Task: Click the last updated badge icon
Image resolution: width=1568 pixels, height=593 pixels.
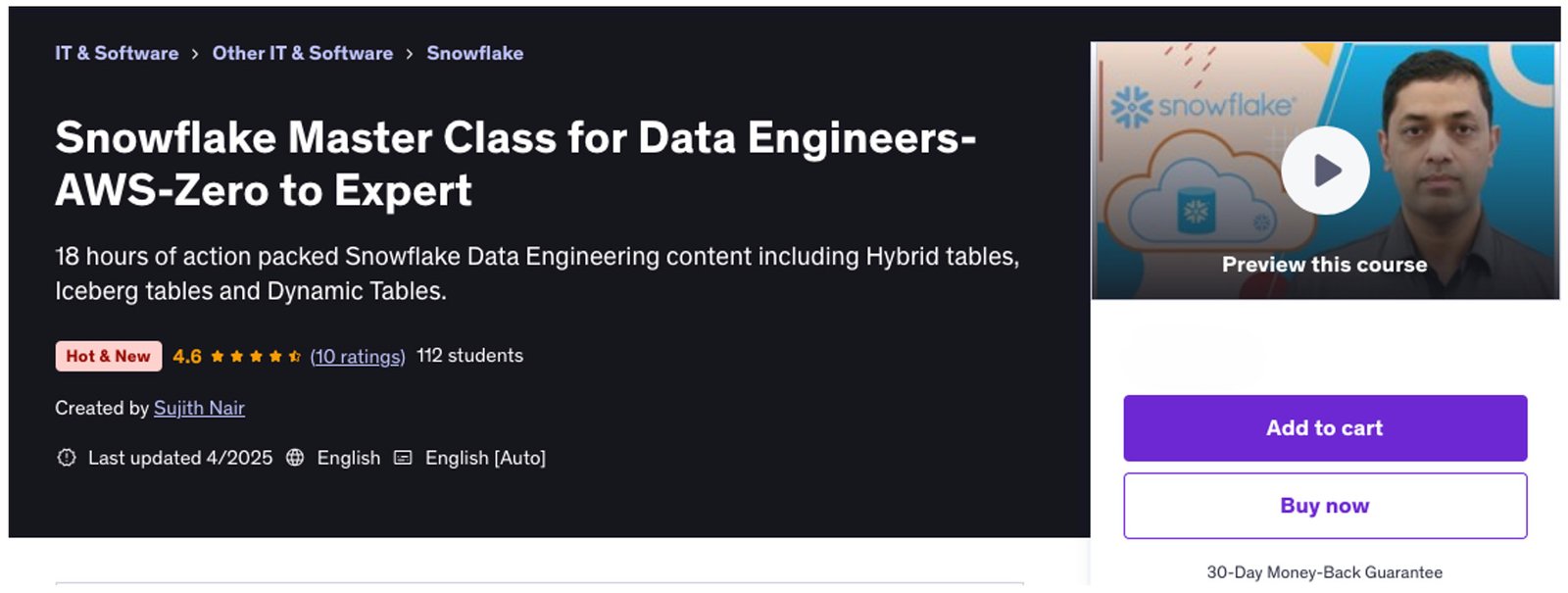Action: (67, 458)
